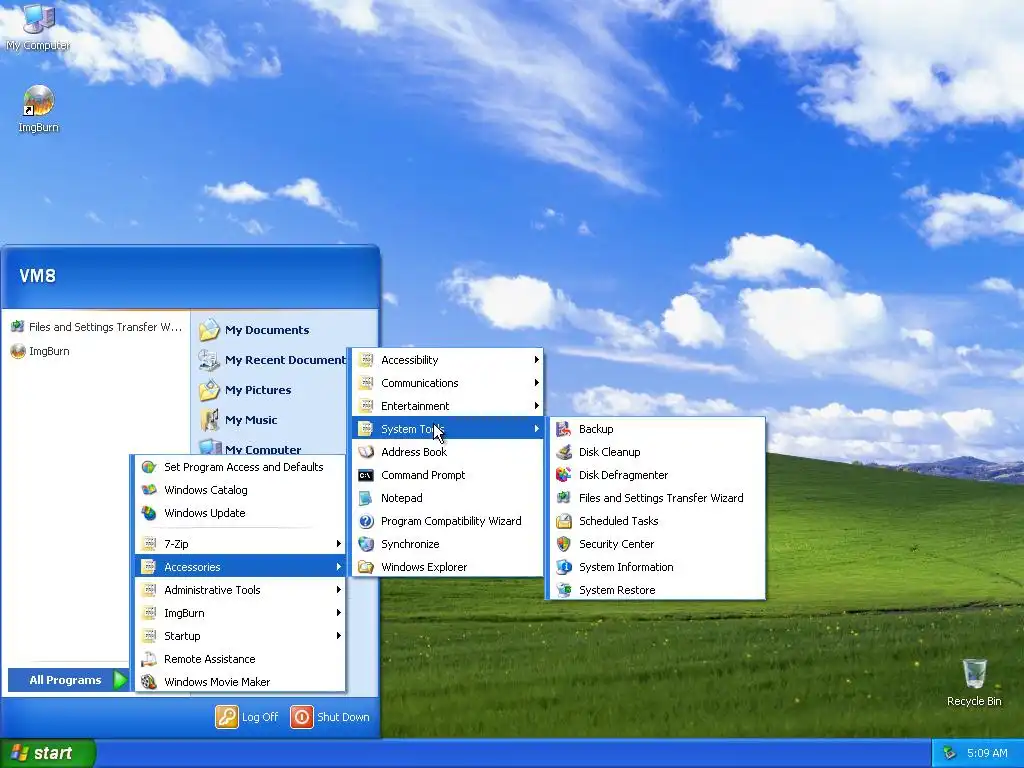Image resolution: width=1024 pixels, height=768 pixels.
Task: Open My Music from Start menu
Action: (x=238, y=420)
